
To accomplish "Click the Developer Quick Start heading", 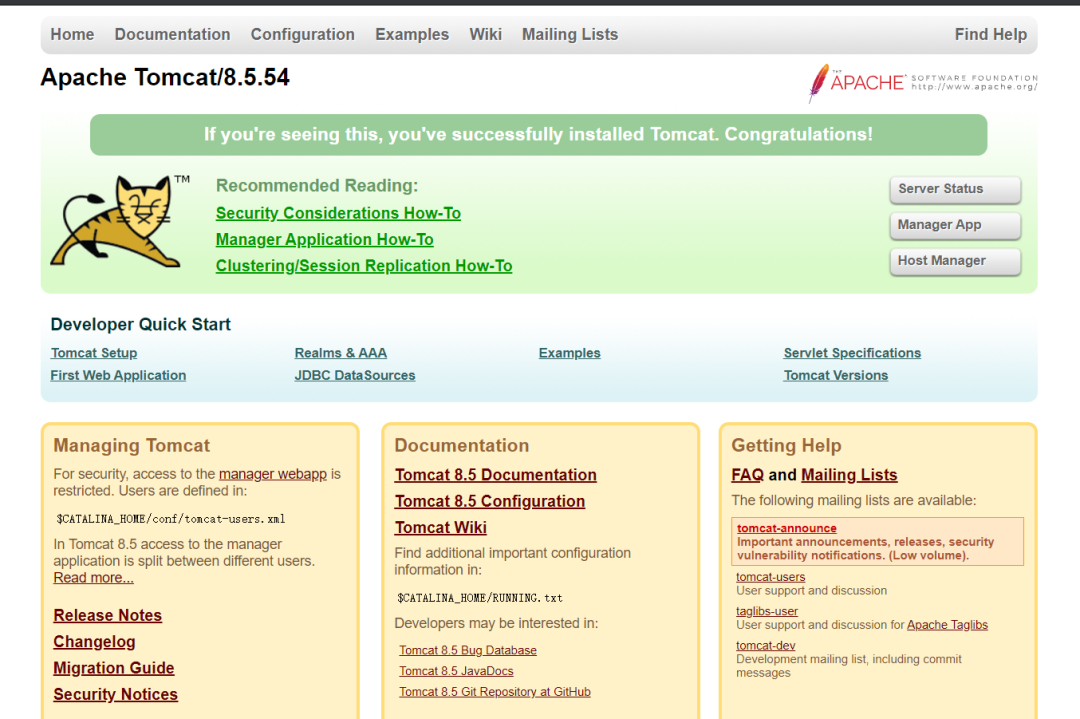I will (x=141, y=324).
